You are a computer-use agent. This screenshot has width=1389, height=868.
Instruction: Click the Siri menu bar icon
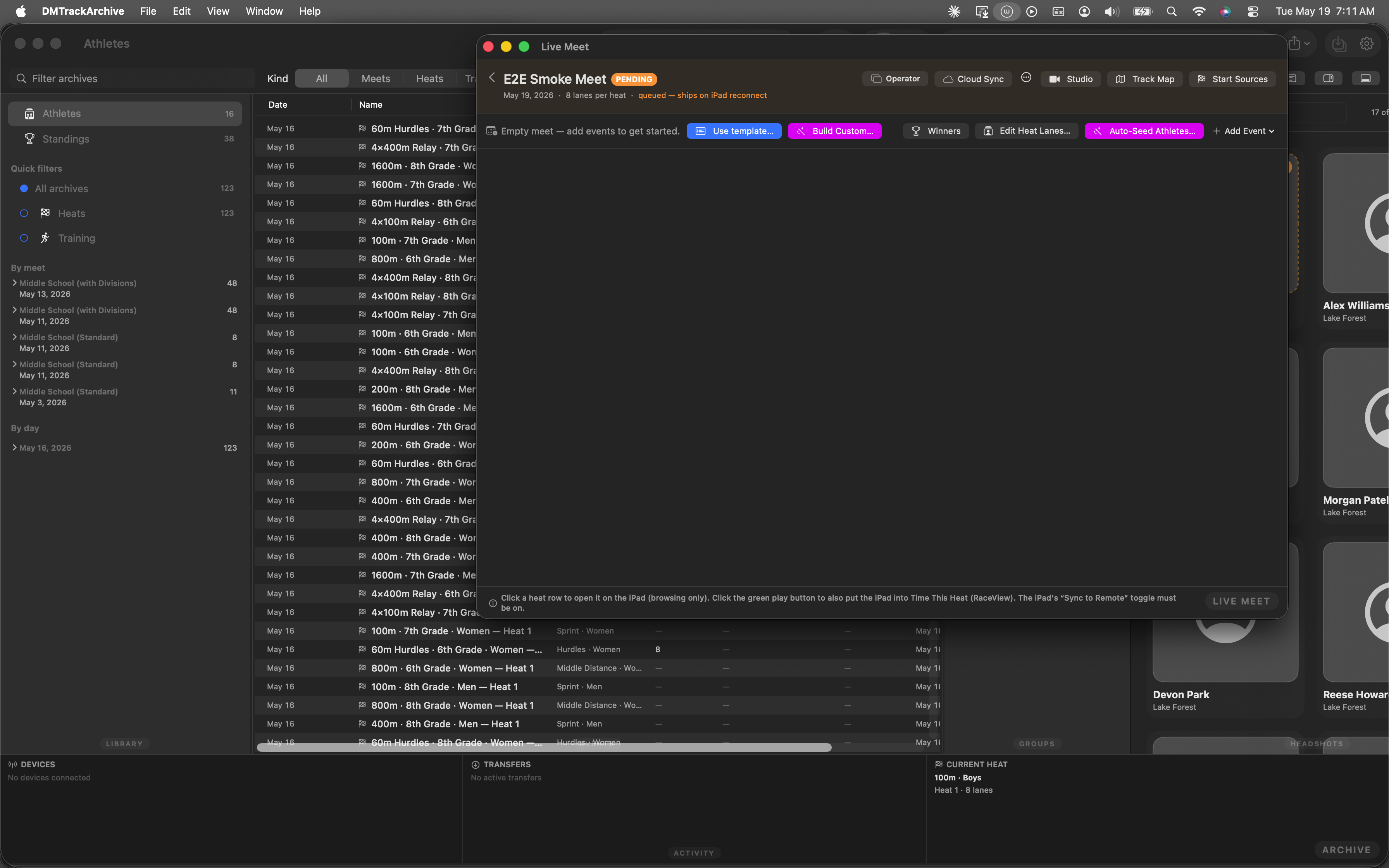pos(1225,12)
